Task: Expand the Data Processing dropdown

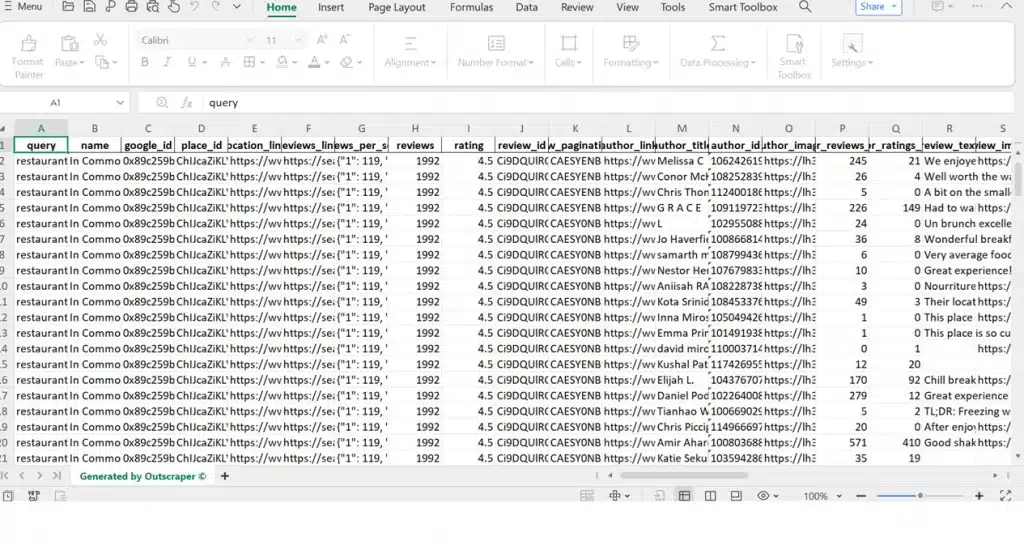Action: tap(718, 63)
